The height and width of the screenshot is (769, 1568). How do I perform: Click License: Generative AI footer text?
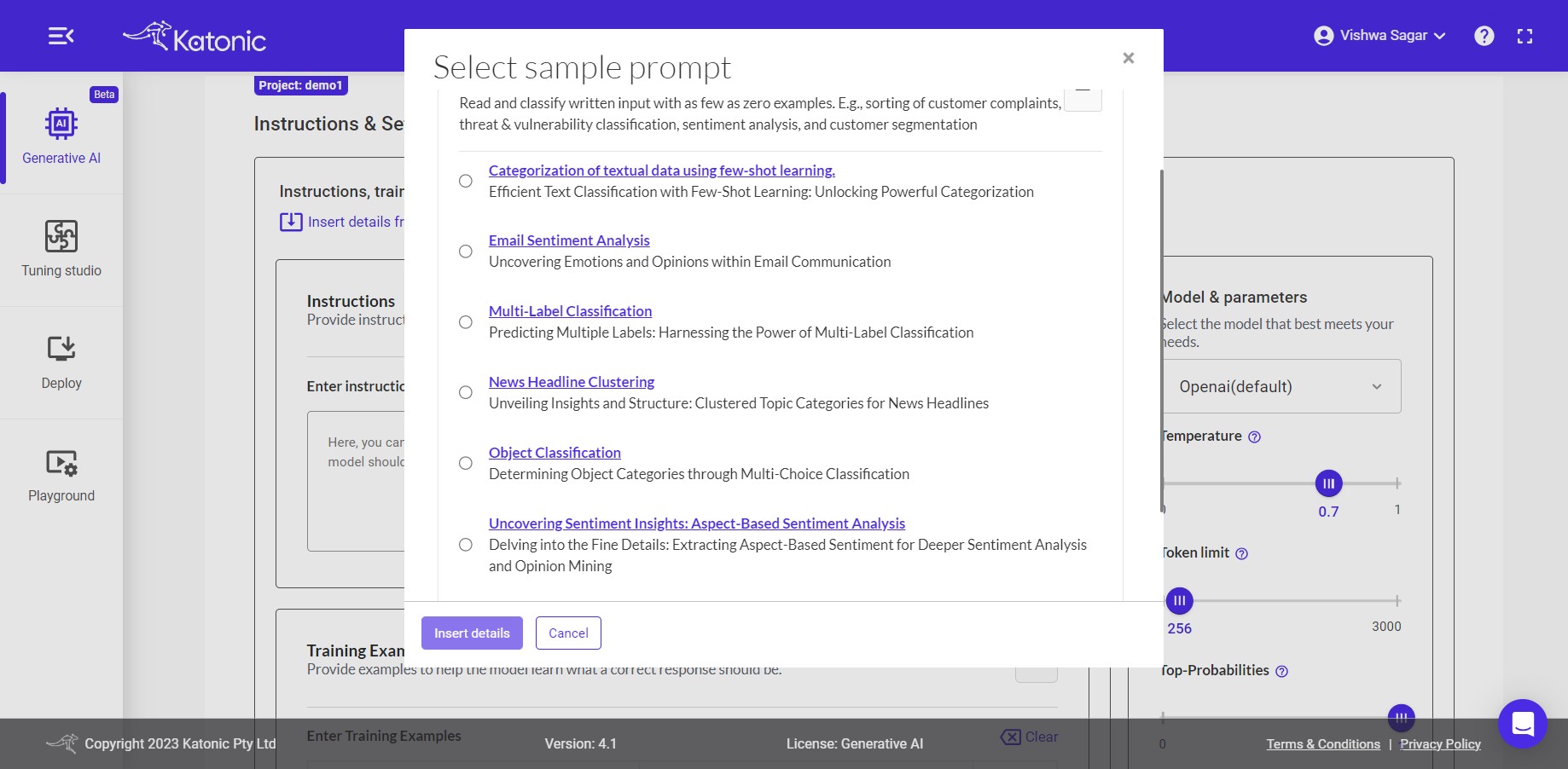click(855, 744)
